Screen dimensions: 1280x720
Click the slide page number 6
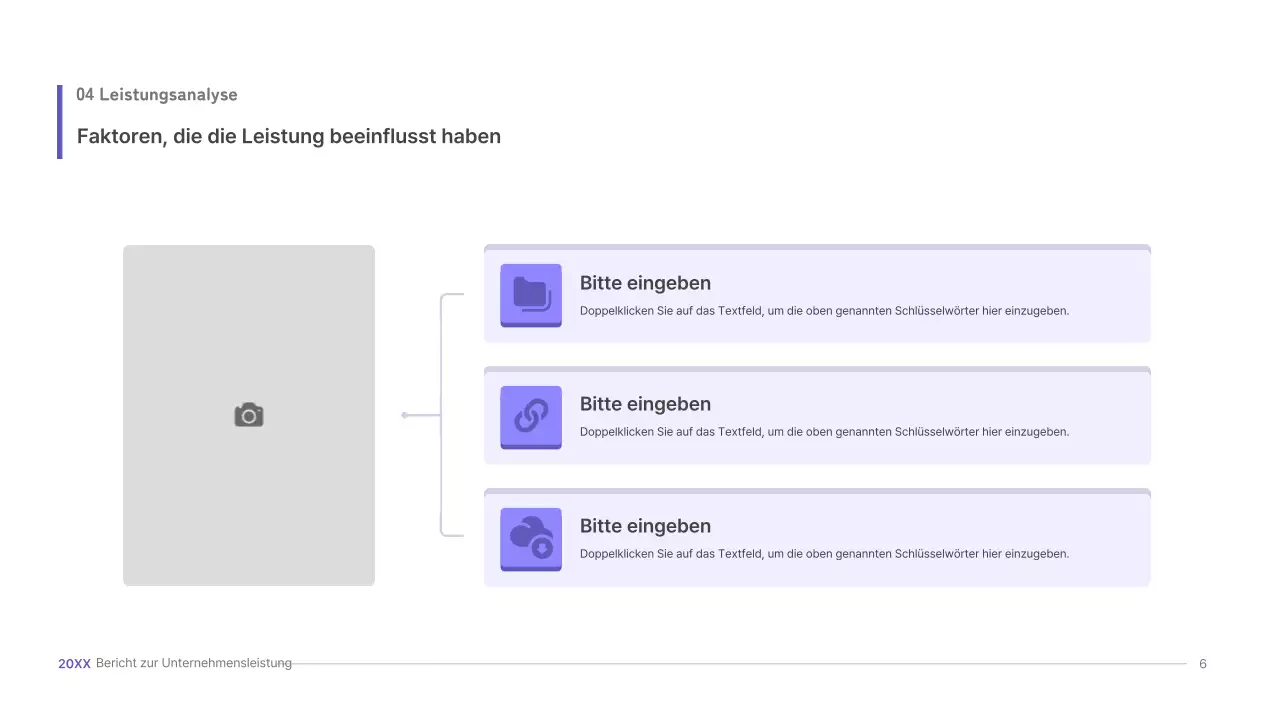(x=1203, y=664)
